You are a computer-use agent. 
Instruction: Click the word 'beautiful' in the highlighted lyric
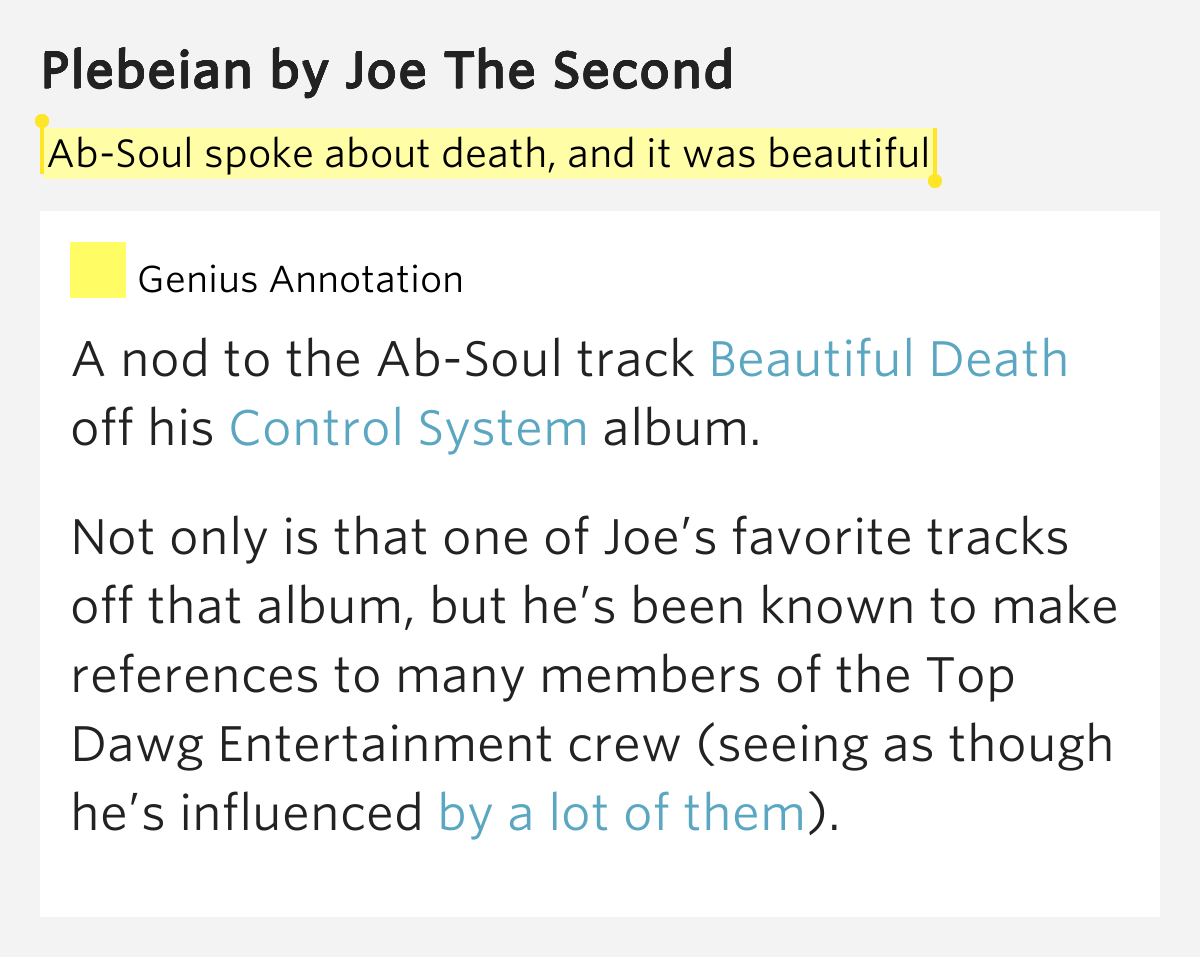849,154
